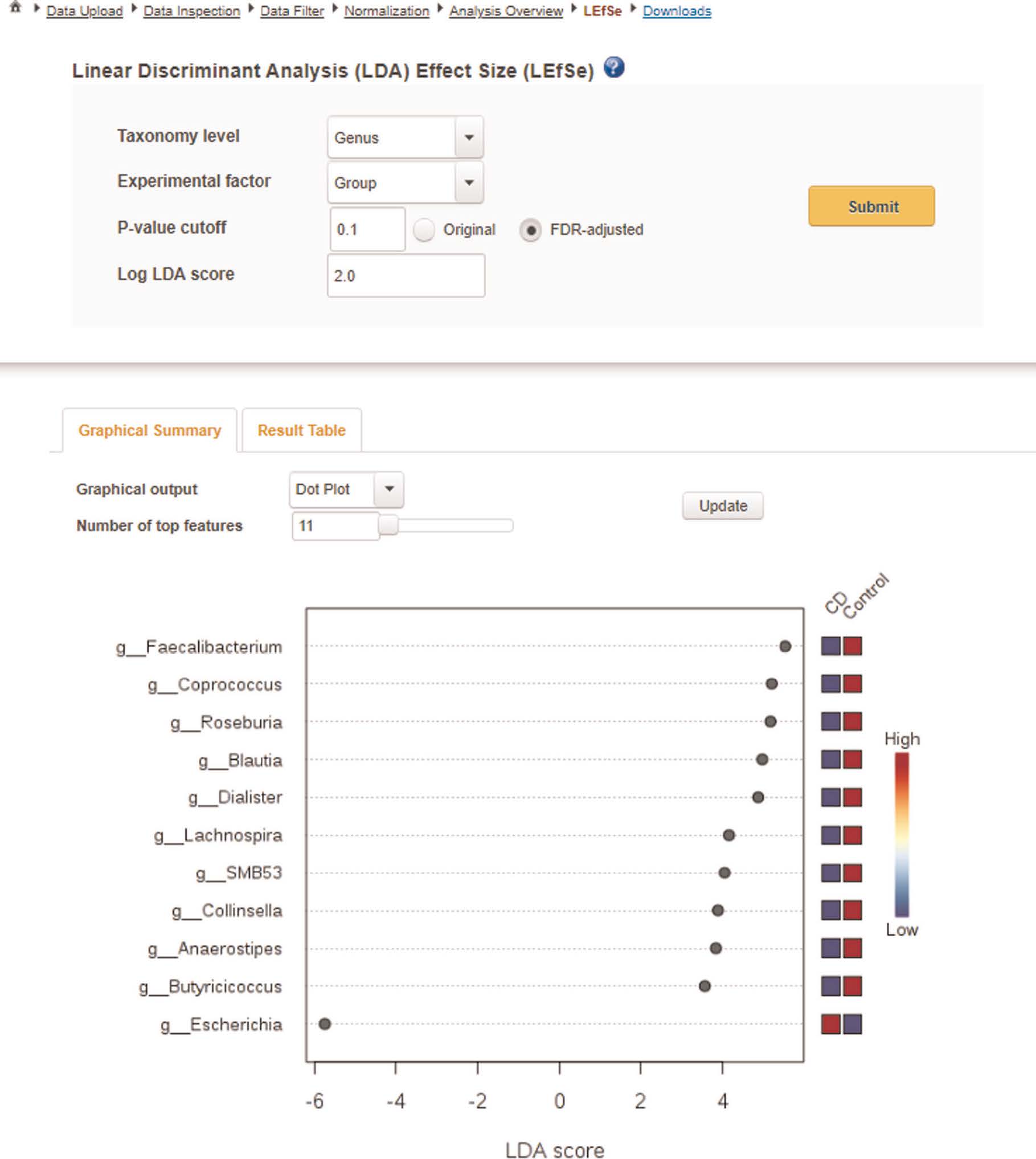
Task: Switch to the Result Table tab
Action: 302,430
